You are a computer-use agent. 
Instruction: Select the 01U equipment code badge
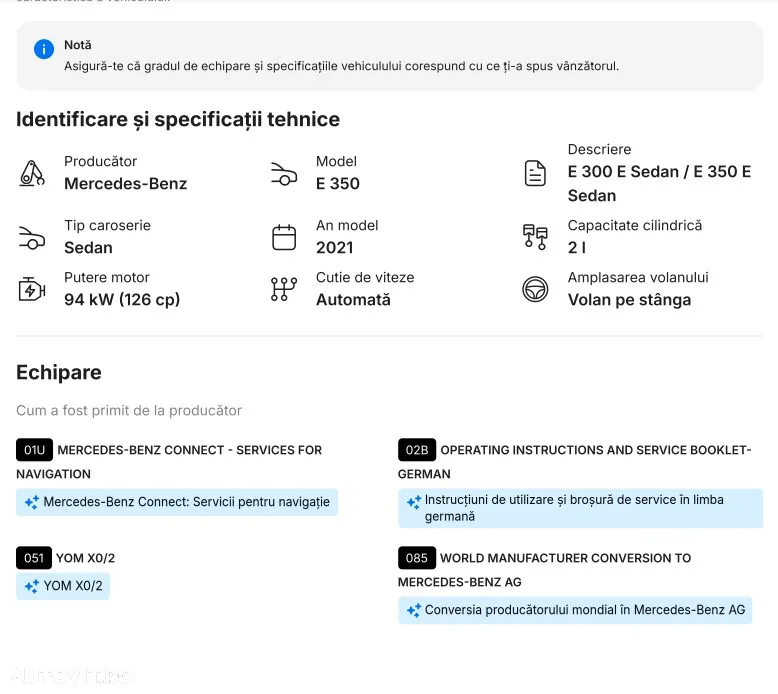[x=34, y=450]
